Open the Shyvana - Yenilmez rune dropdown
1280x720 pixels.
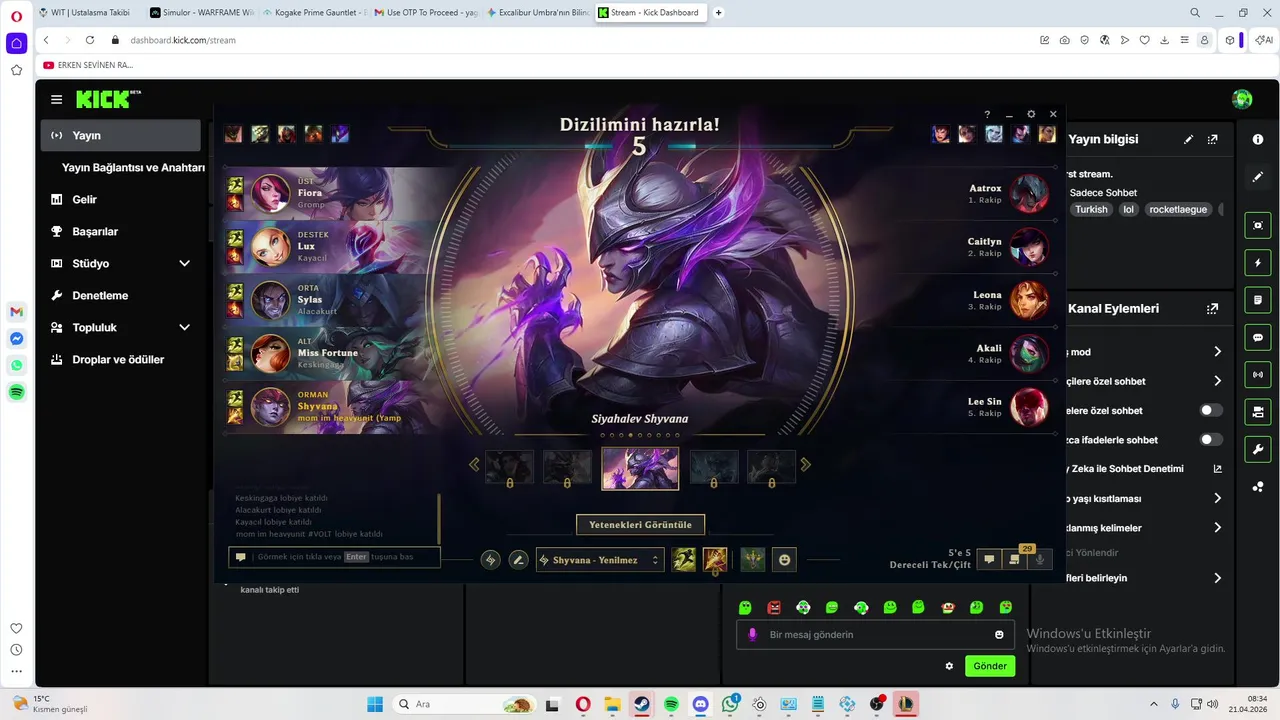coord(600,560)
